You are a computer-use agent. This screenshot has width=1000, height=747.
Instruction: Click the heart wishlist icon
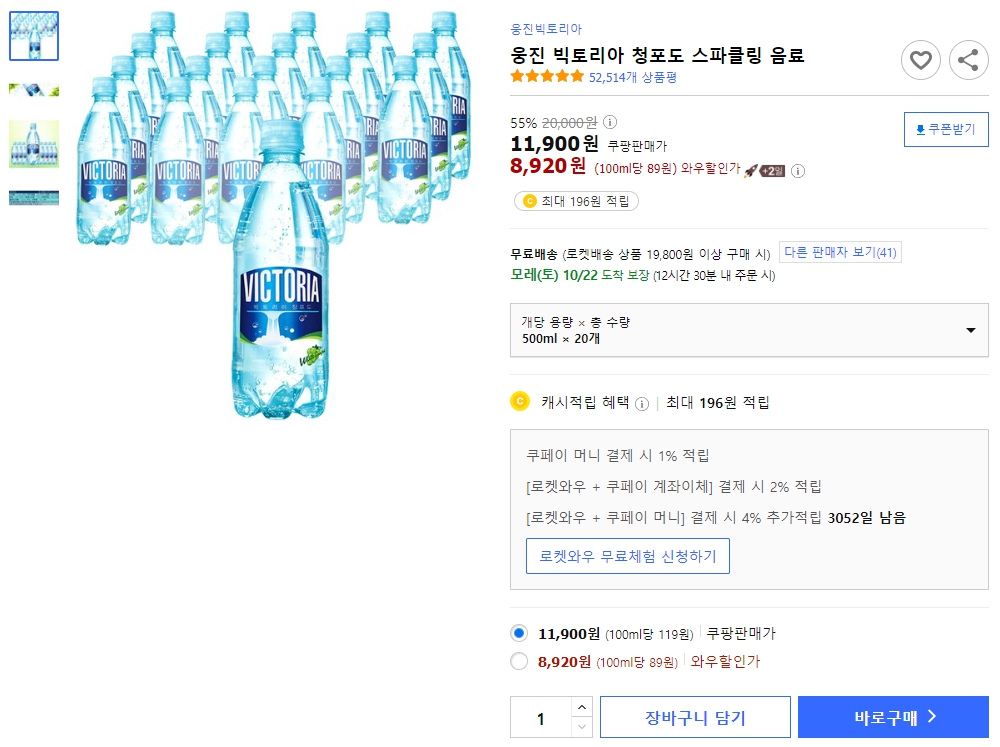click(x=921, y=60)
